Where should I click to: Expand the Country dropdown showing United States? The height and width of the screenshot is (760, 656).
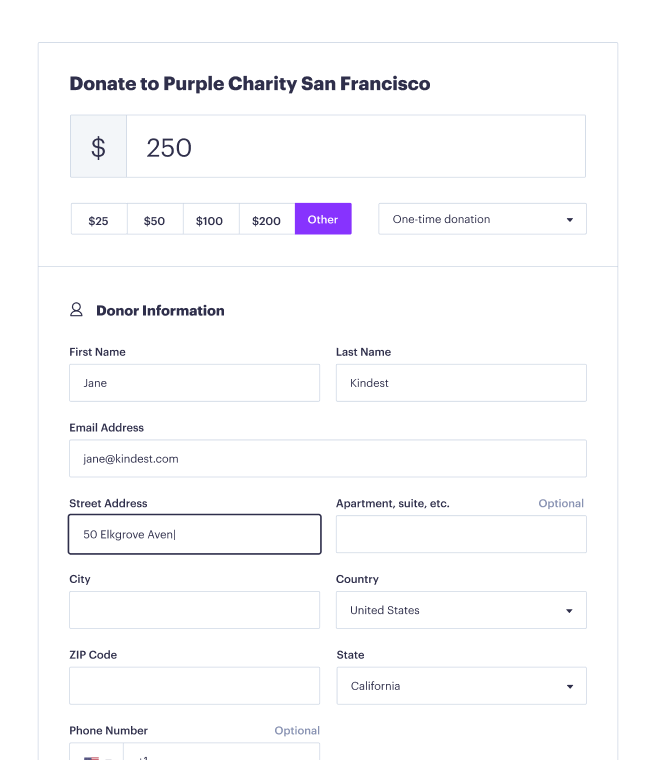461,610
